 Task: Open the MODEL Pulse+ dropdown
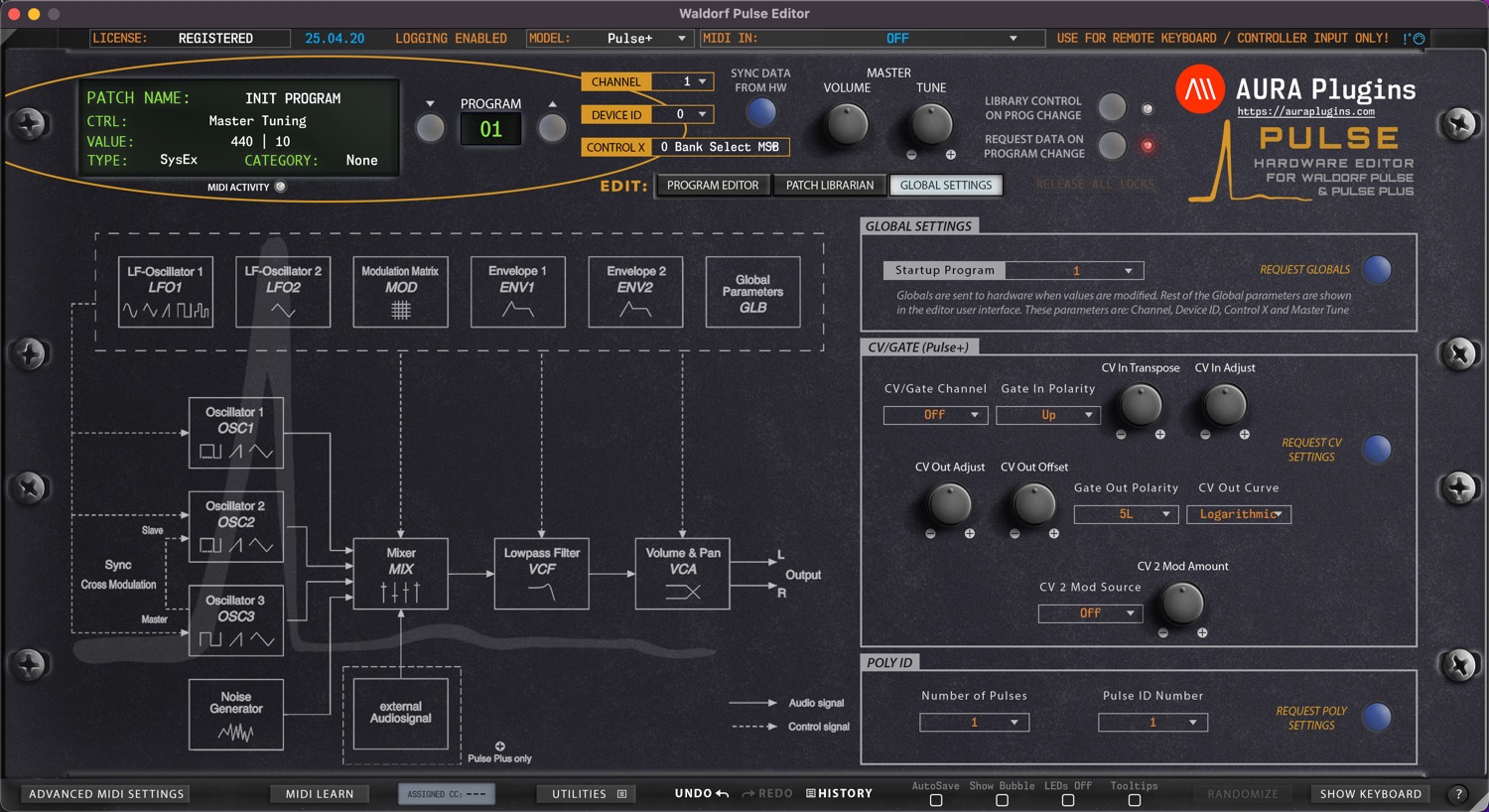coord(609,39)
